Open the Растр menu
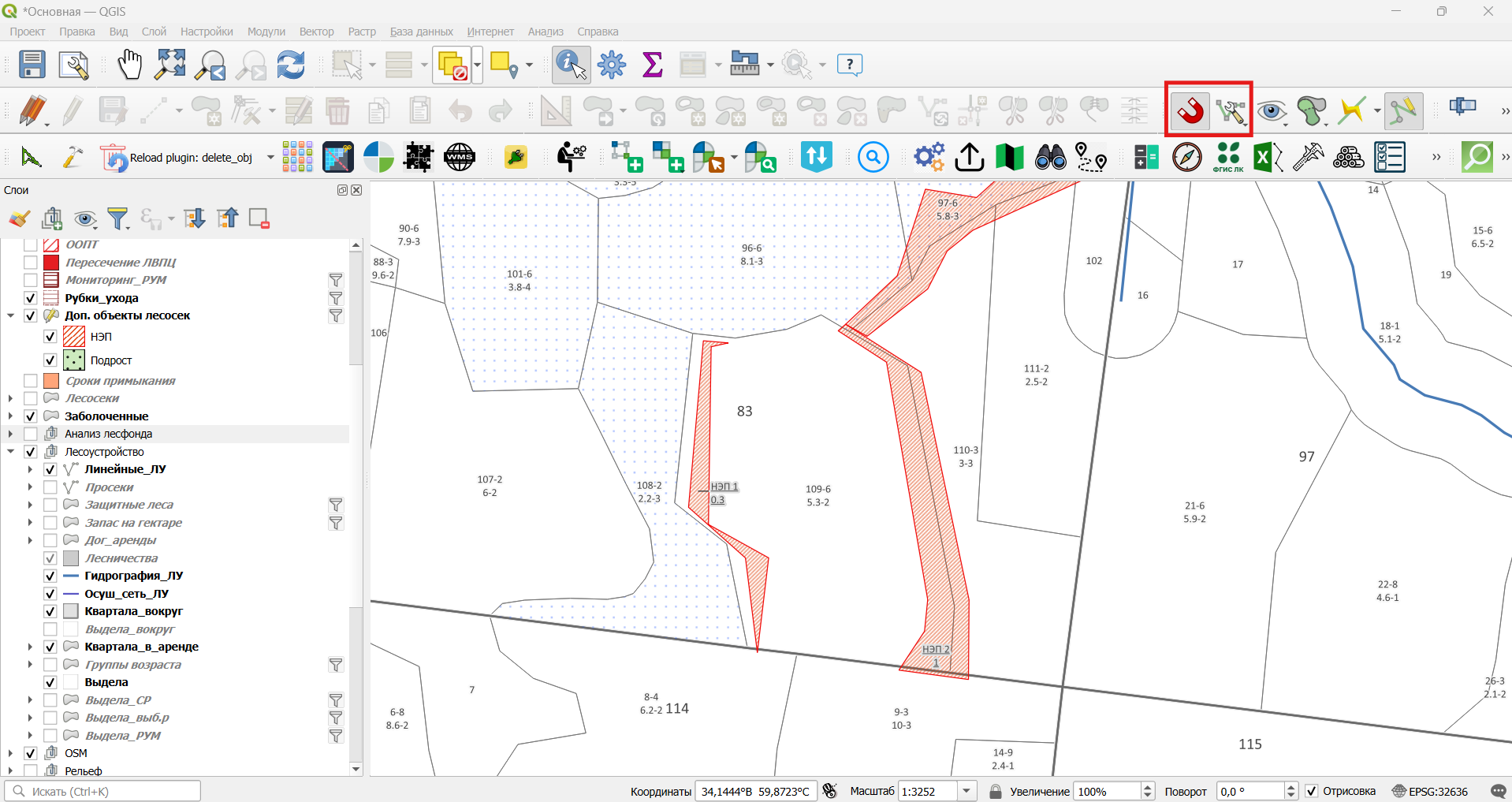Screen dimensions: 1512x802 (x=362, y=32)
